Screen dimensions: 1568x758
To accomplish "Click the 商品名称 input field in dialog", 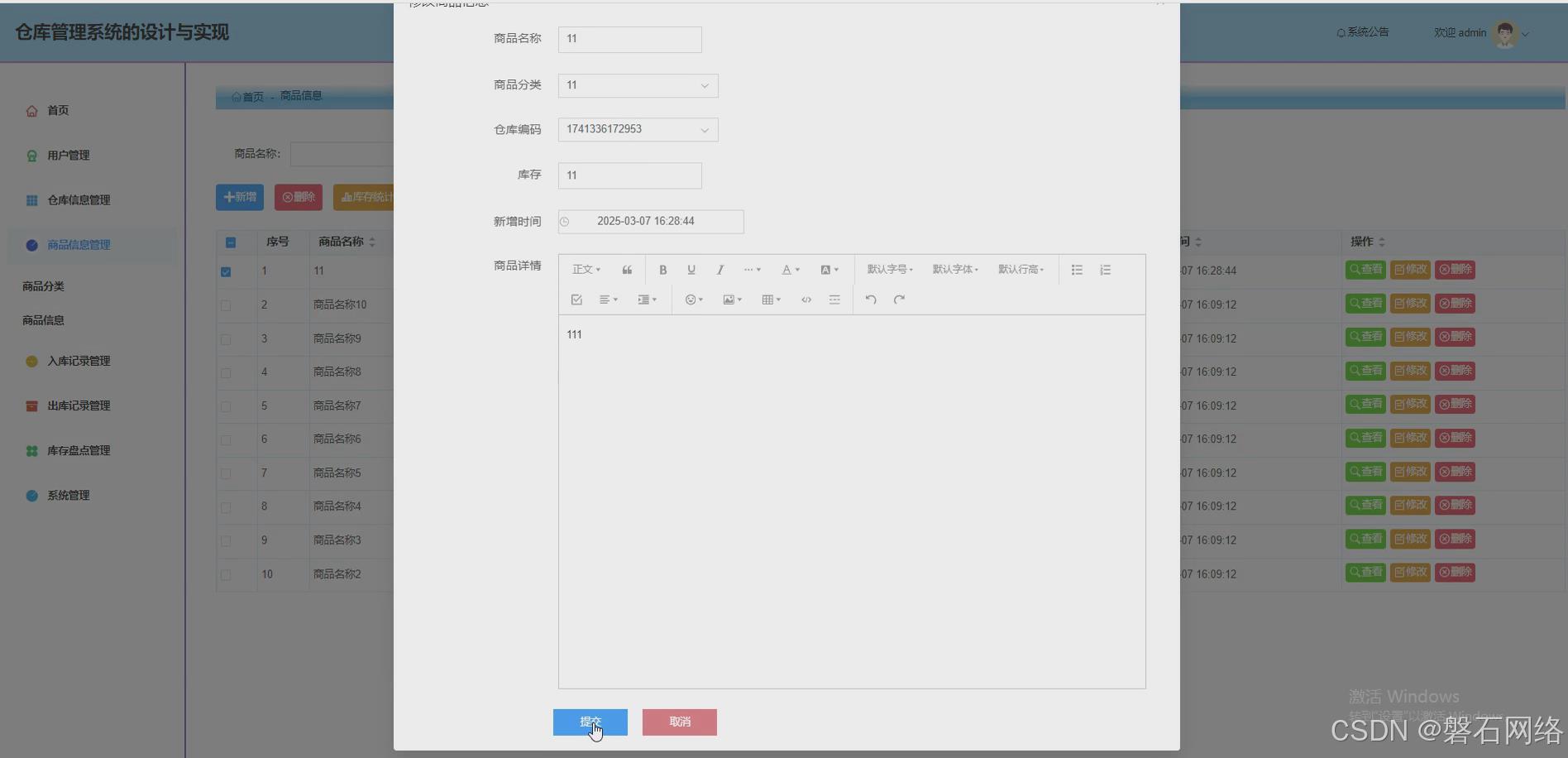I will pos(630,39).
